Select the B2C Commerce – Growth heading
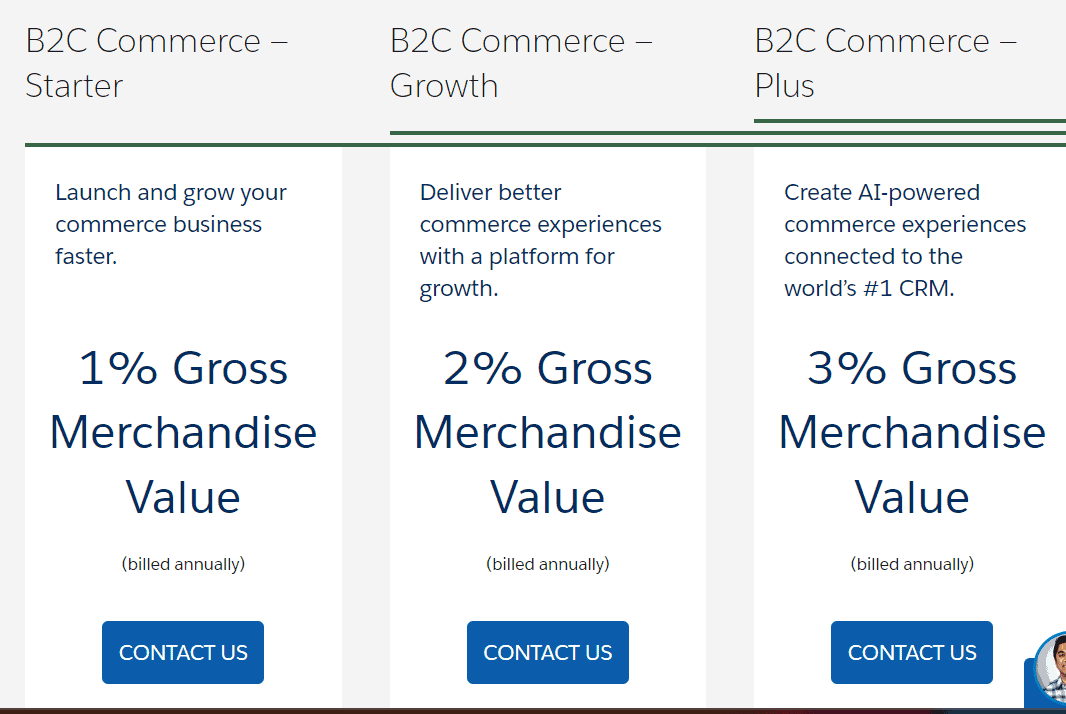Viewport: 1066px width, 714px height. click(521, 63)
